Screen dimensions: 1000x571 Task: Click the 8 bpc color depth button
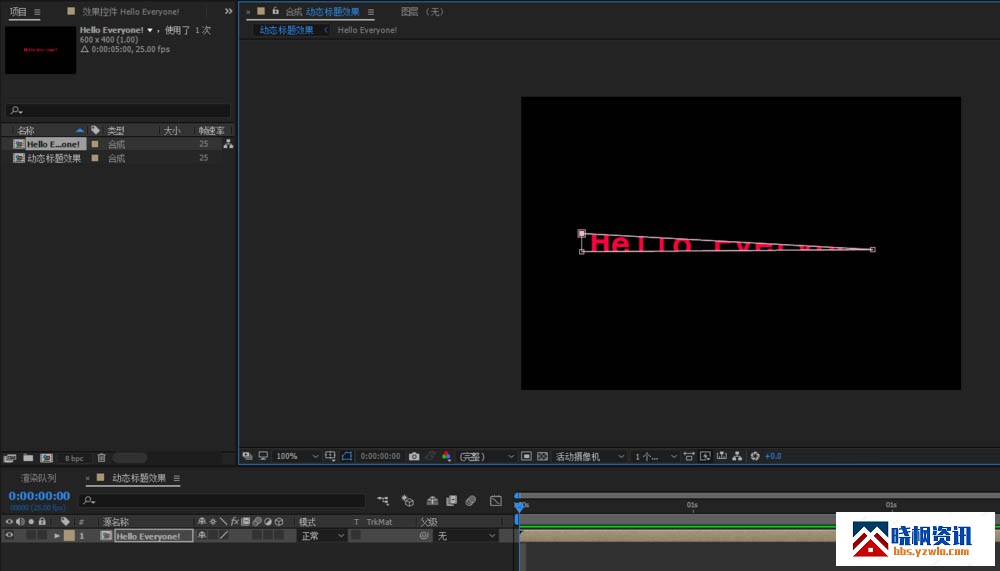pos(74,458)
